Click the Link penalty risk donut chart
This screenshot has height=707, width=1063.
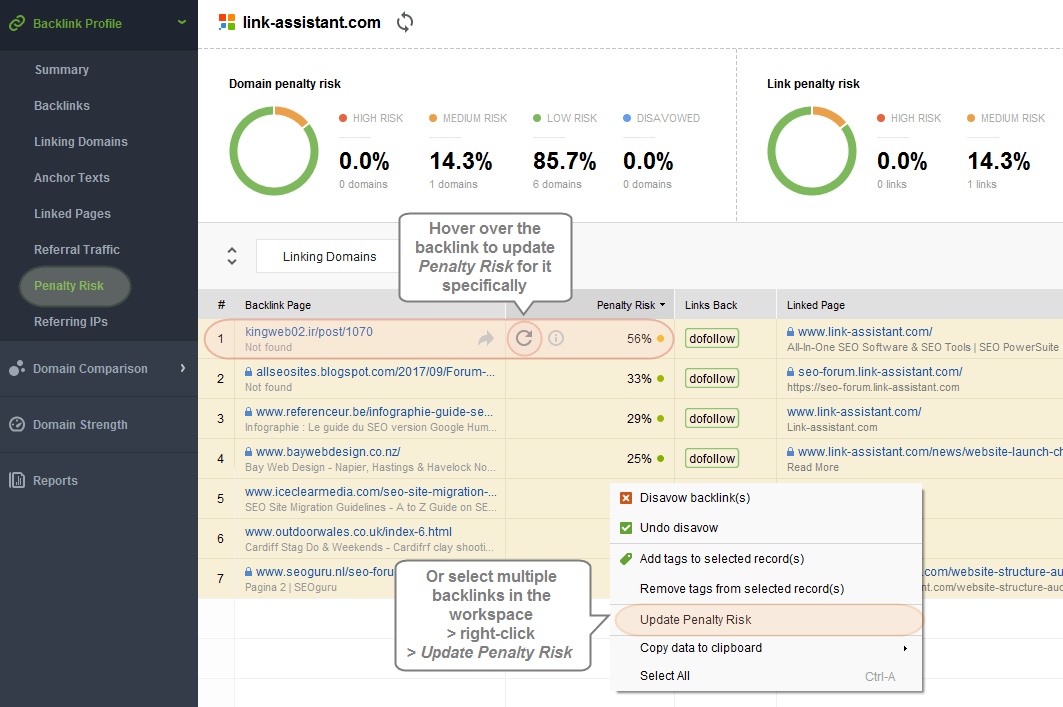point(811,150)
